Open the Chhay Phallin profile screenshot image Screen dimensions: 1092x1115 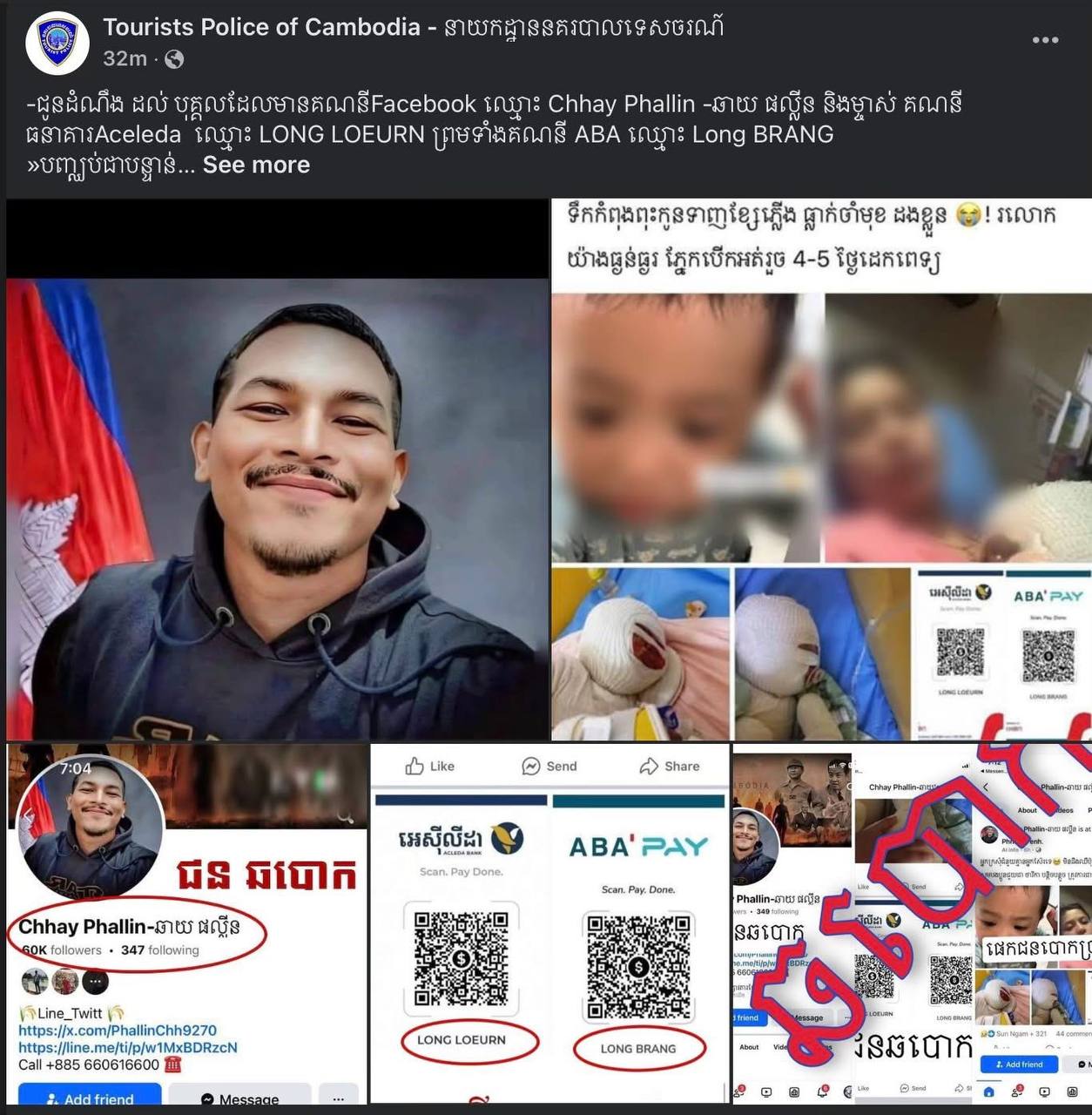(x=186, y=923)
